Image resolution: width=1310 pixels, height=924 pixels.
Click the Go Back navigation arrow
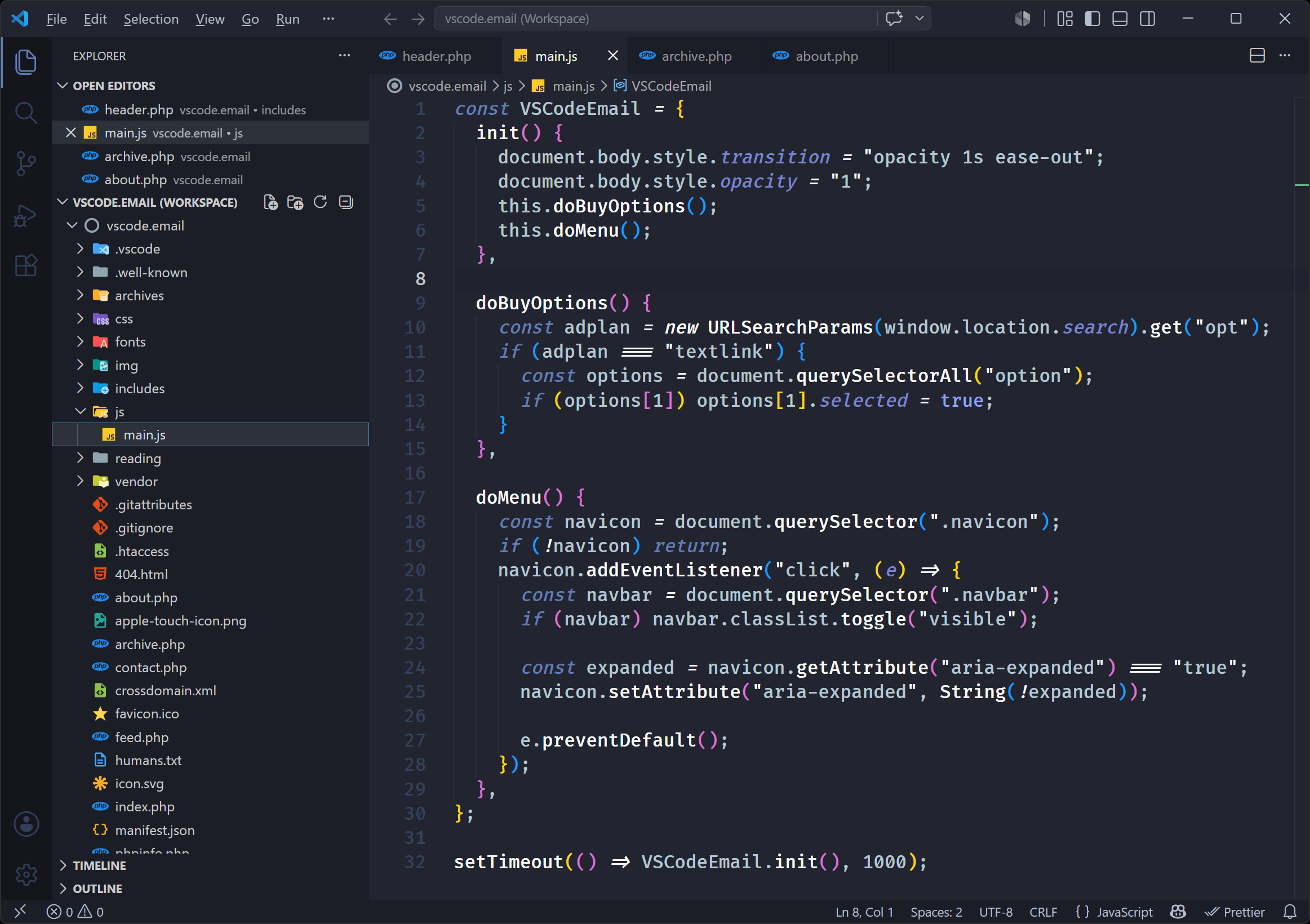pos(390,19)
